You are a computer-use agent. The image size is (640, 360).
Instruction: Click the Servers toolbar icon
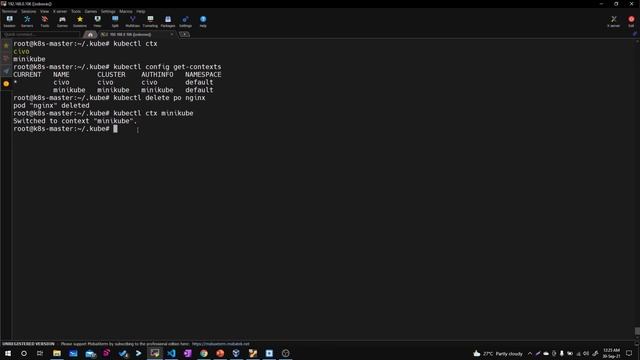27,21
